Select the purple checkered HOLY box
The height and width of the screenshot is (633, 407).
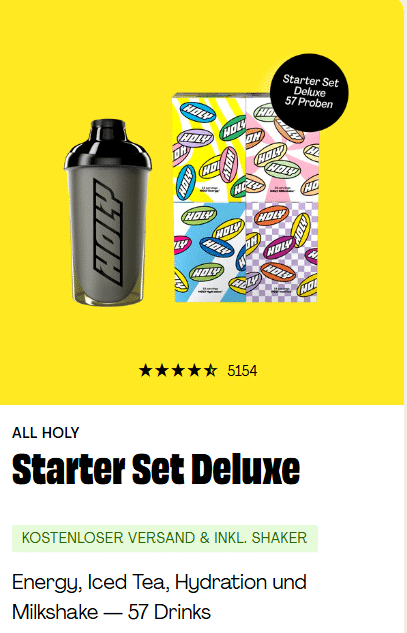282,252
